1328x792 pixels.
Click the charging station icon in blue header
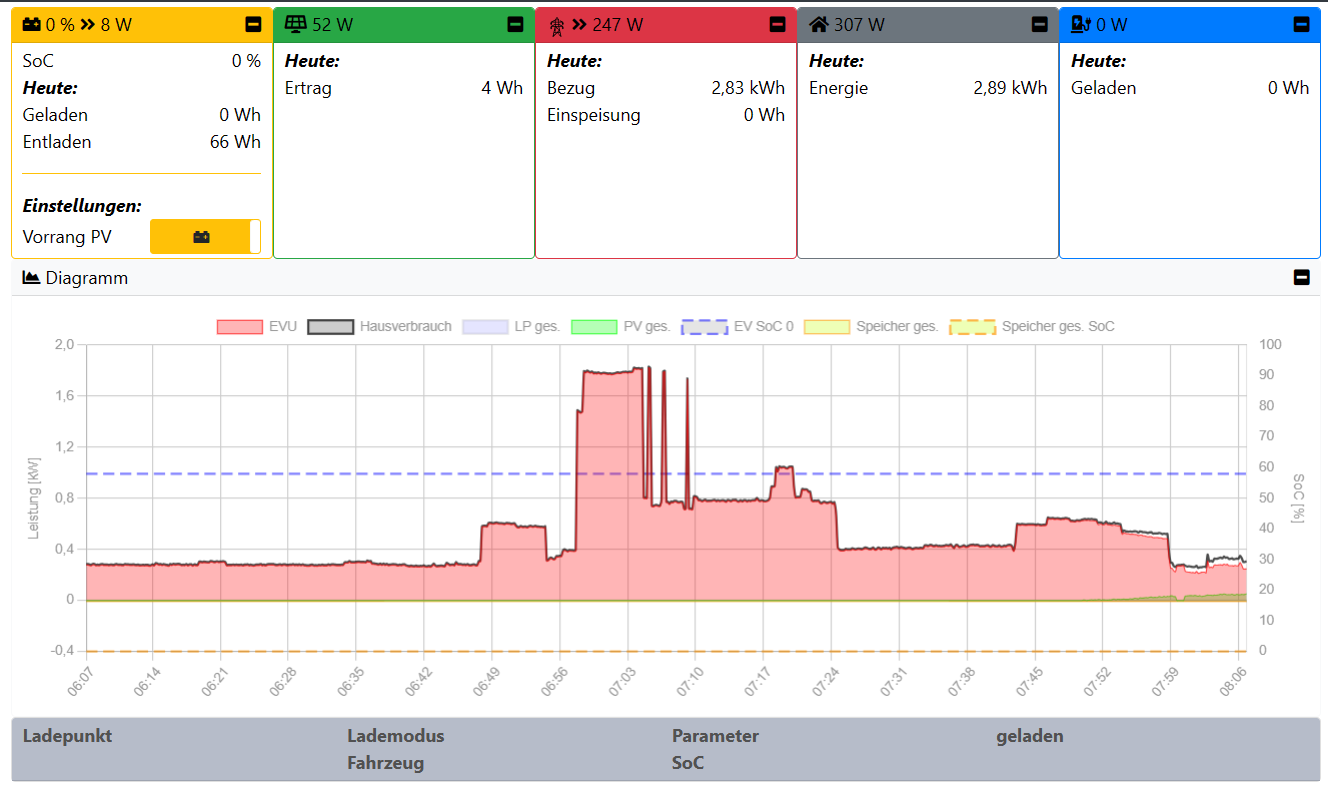point(1081,25)
